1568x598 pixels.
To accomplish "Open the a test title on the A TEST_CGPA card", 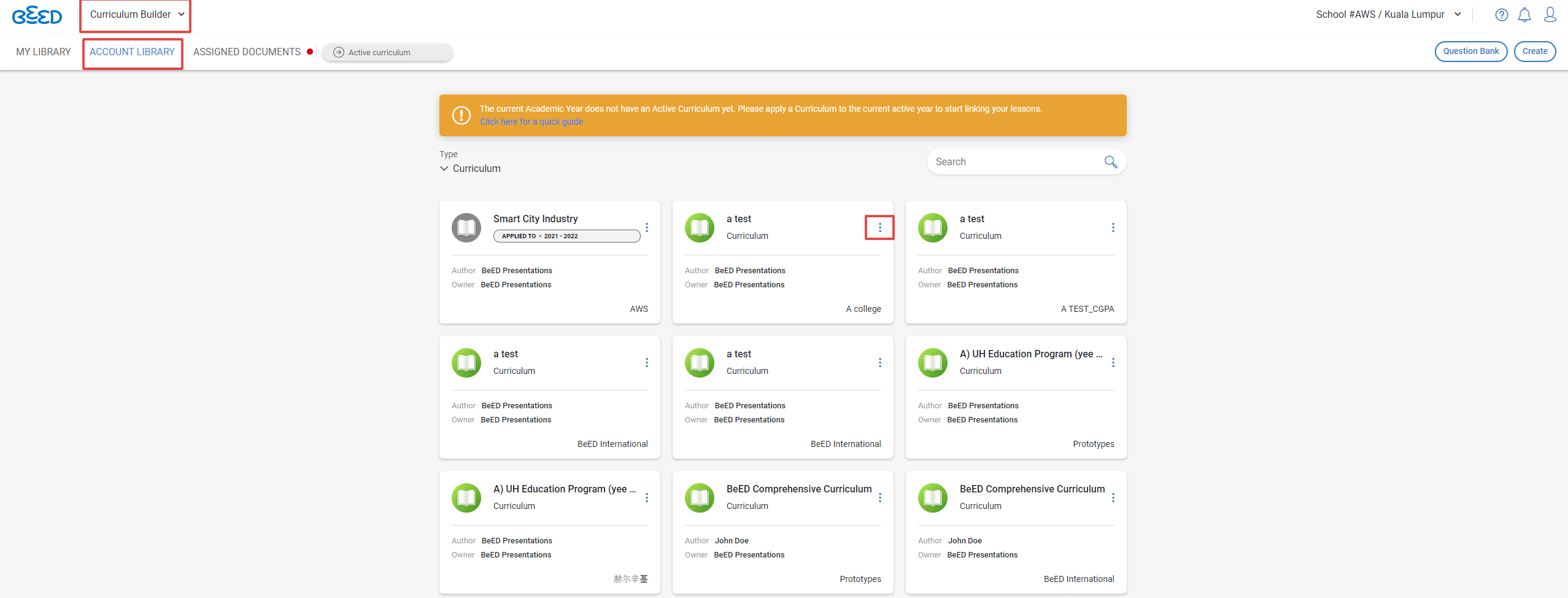I will 971,219.
